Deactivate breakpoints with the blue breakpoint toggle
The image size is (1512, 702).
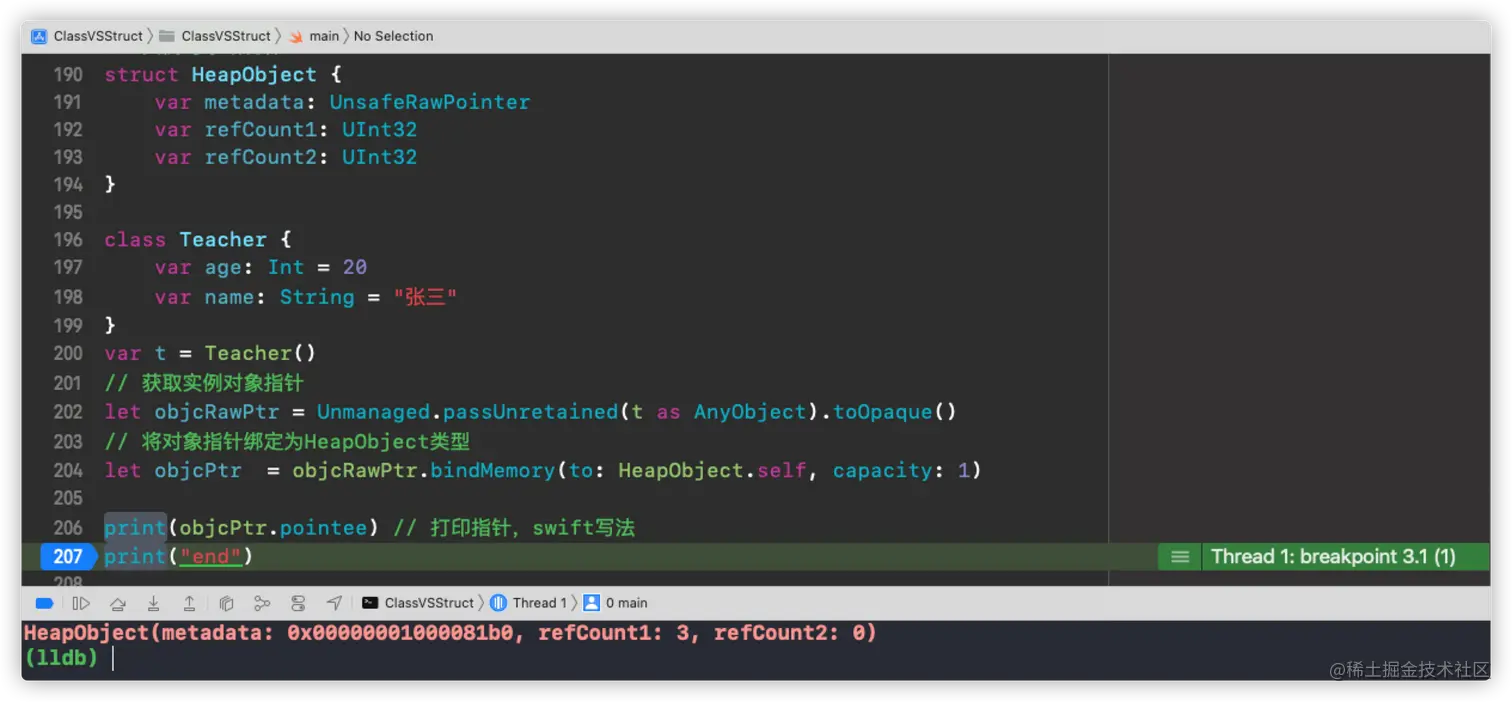point(44,603)
